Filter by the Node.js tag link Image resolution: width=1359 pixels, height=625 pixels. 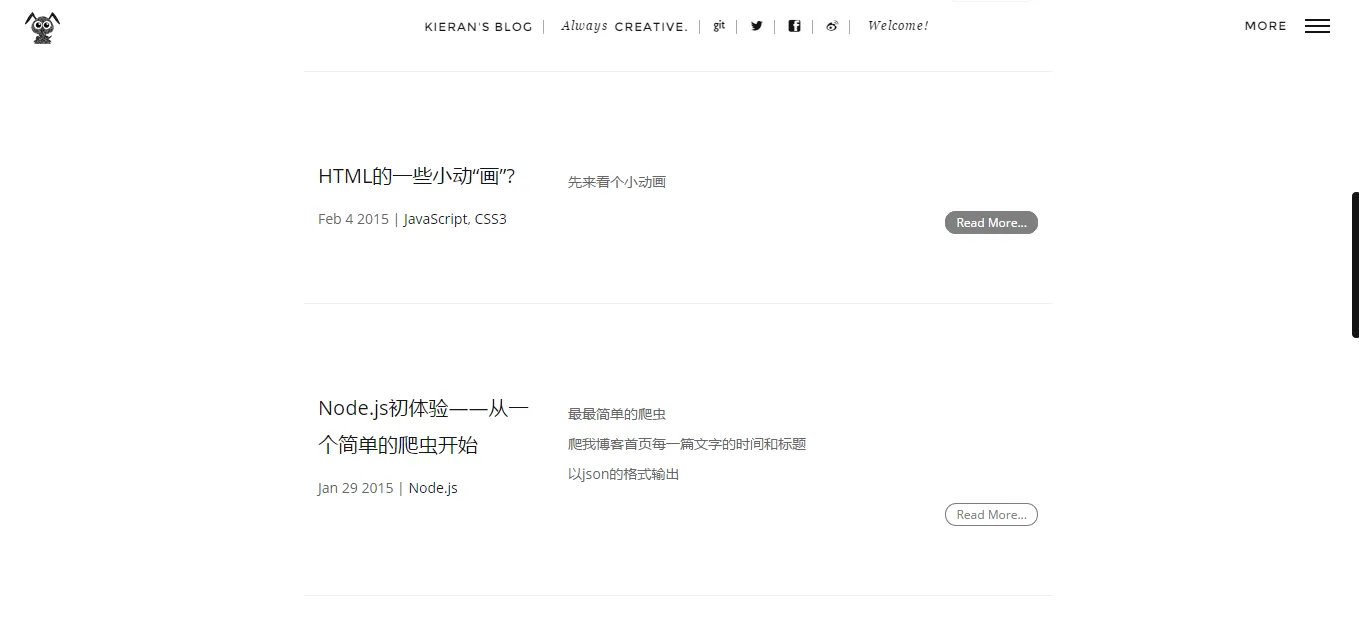pyautogui.click(x=433, y=488)
